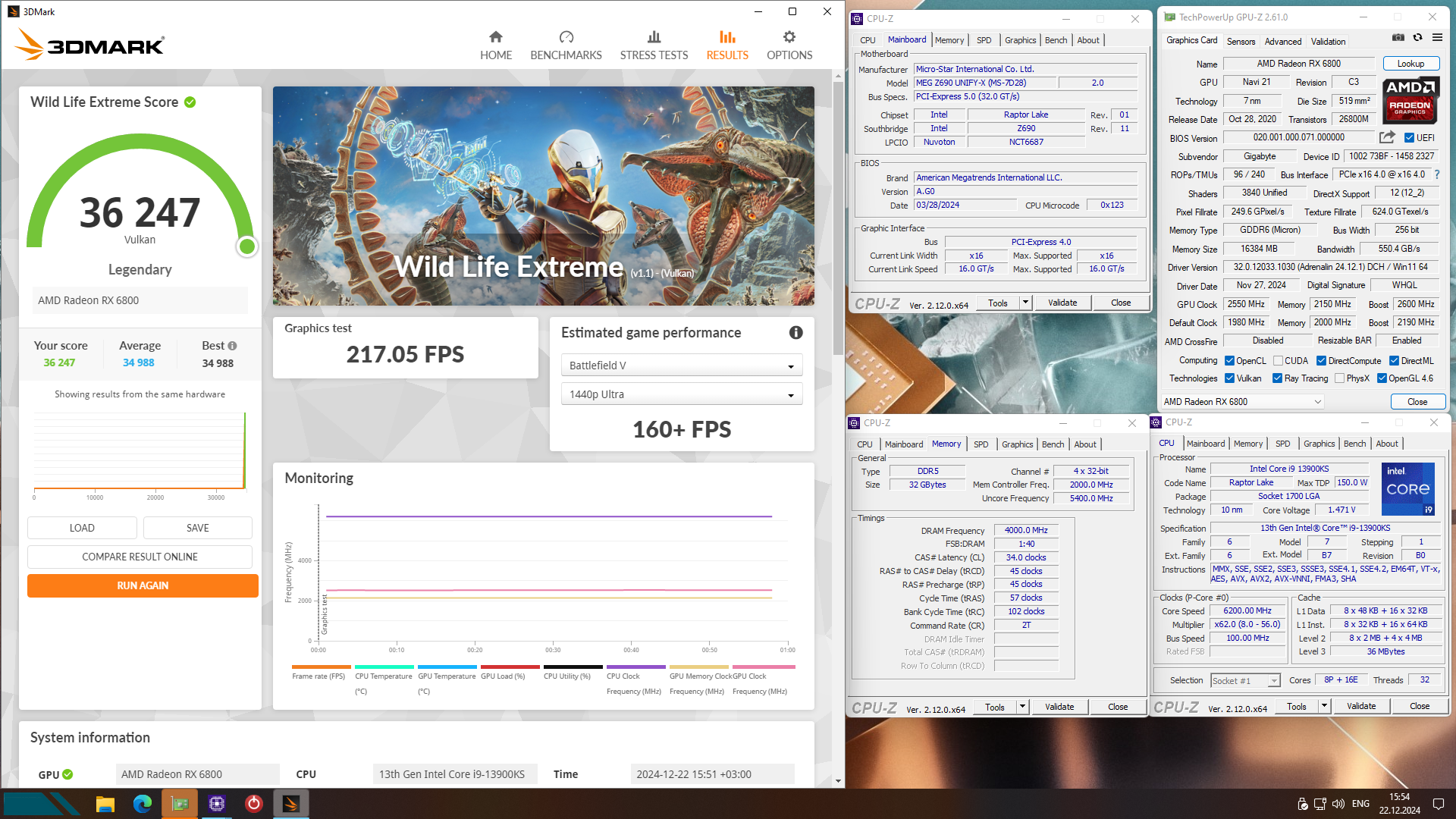The image size is (1456, 819).
Task: Switch to the Advanced tab in GPU-Z
Action: click(1283, 42)
